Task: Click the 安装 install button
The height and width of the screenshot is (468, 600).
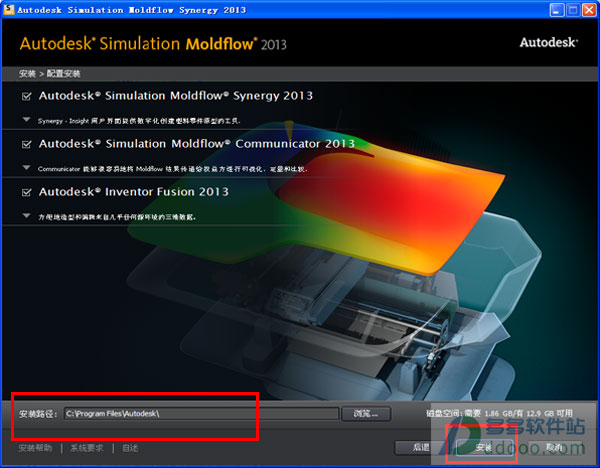Action: tap(484, 448)
